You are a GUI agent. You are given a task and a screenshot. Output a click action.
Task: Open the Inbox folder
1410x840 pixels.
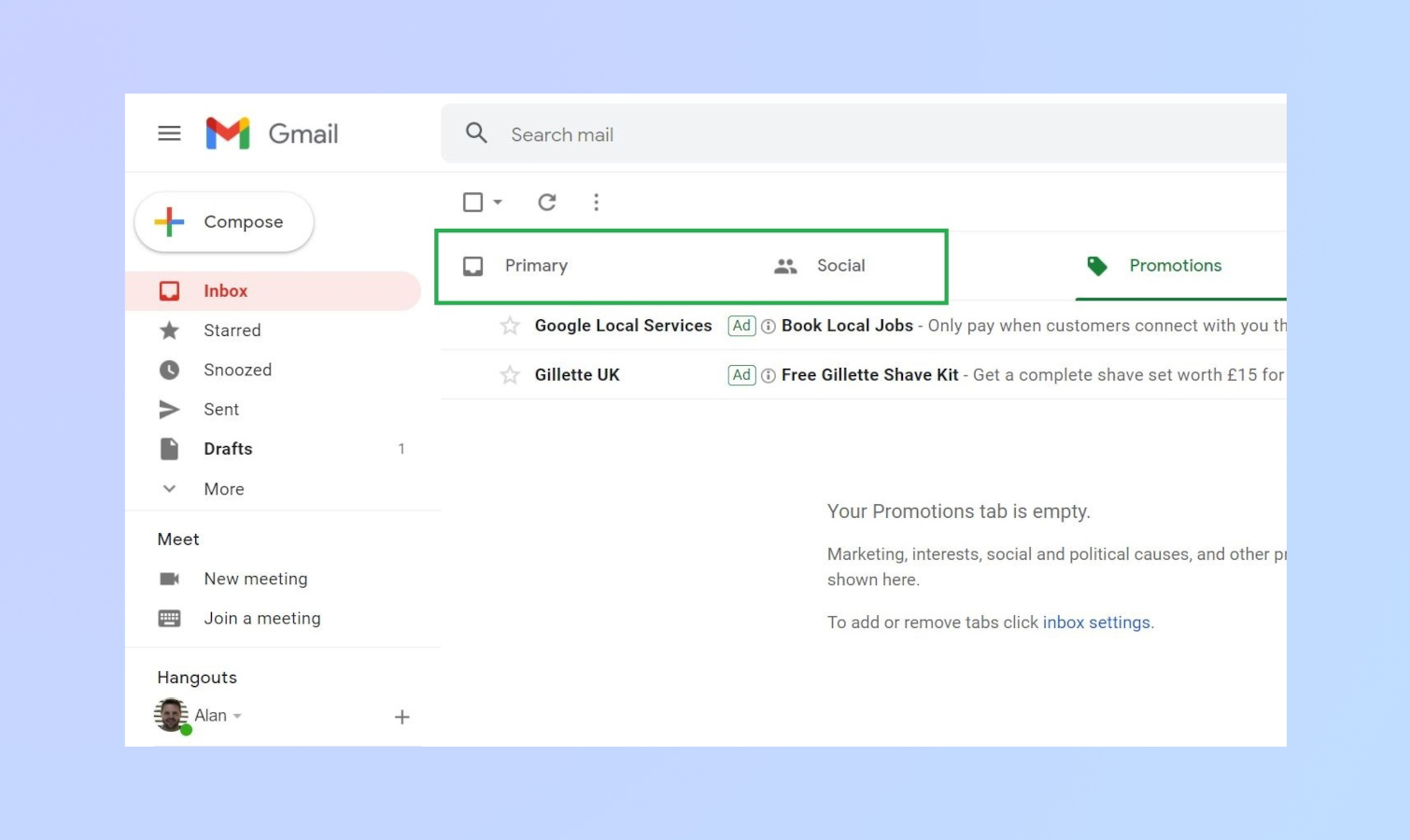click(x=274, y=291)
